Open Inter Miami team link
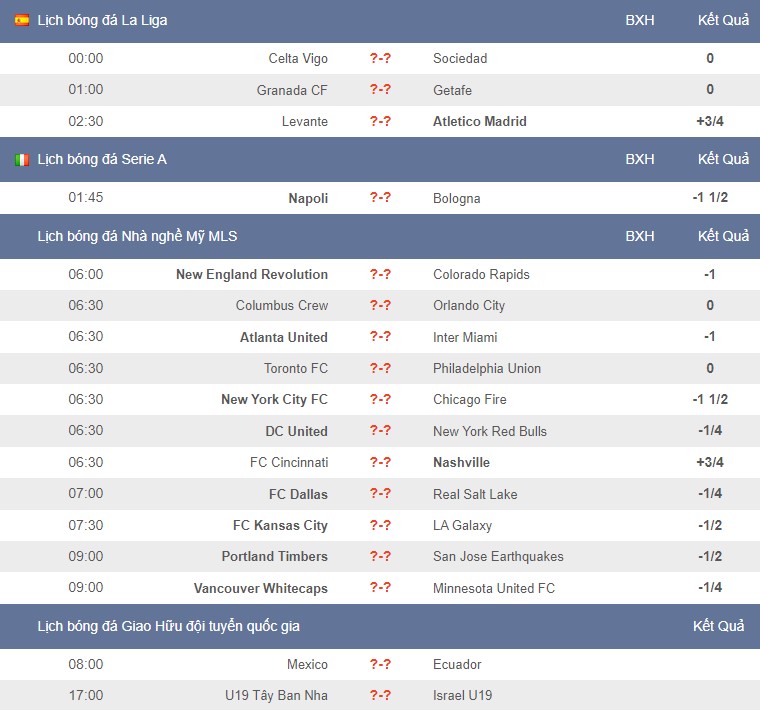Image resolution: width=760 pixels, height=710 pixels. point(465,337)
